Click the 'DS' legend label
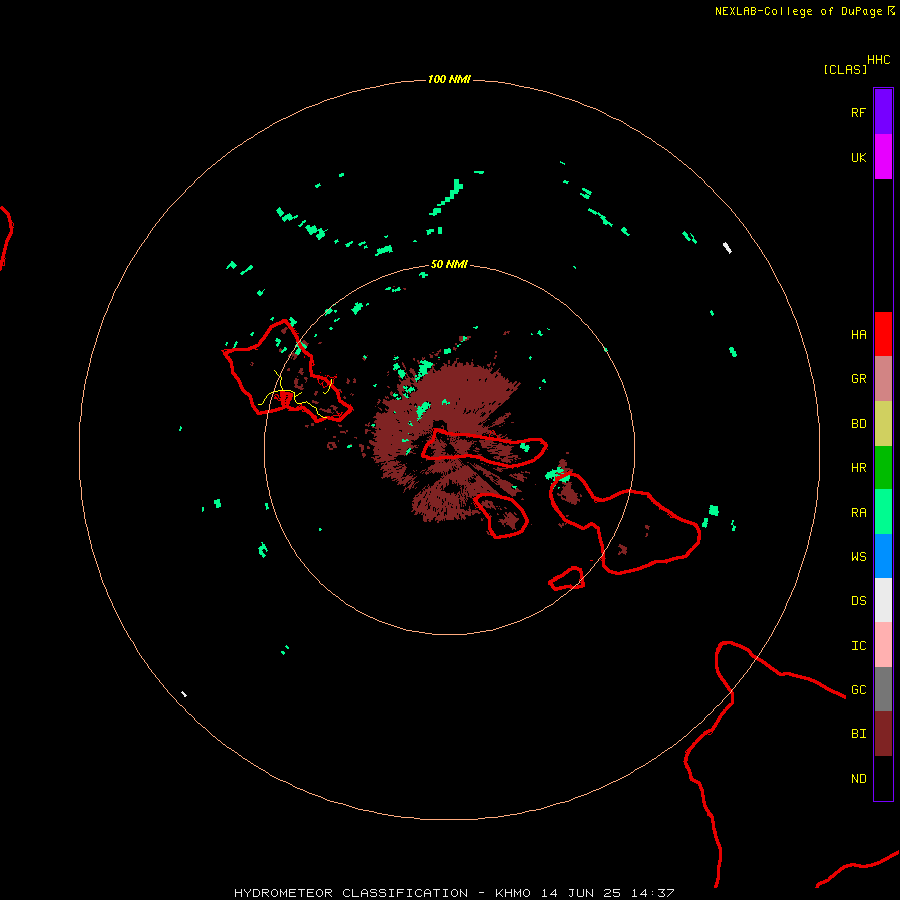The image size is (900, 900). coord(858,601)
